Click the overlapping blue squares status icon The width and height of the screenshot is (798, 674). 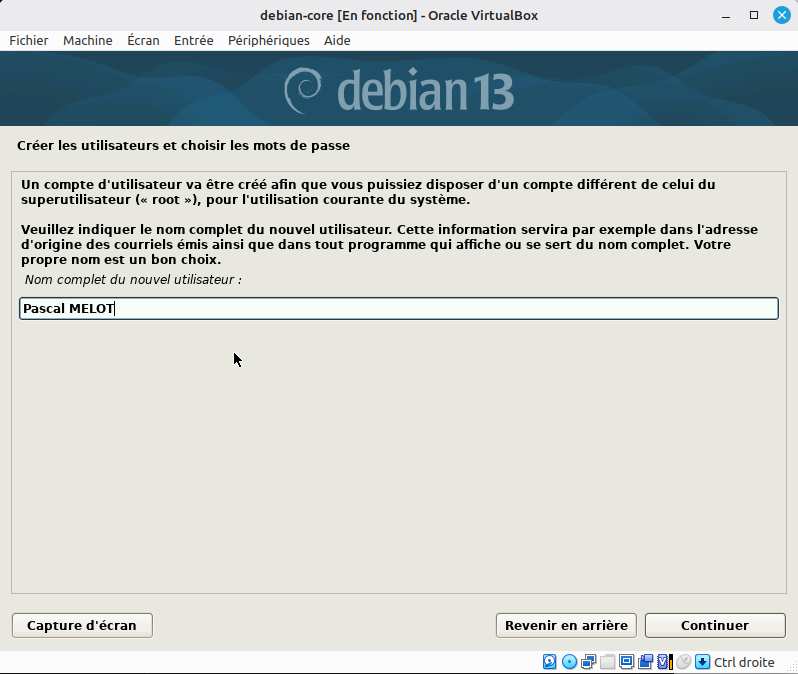coord(645,662)
